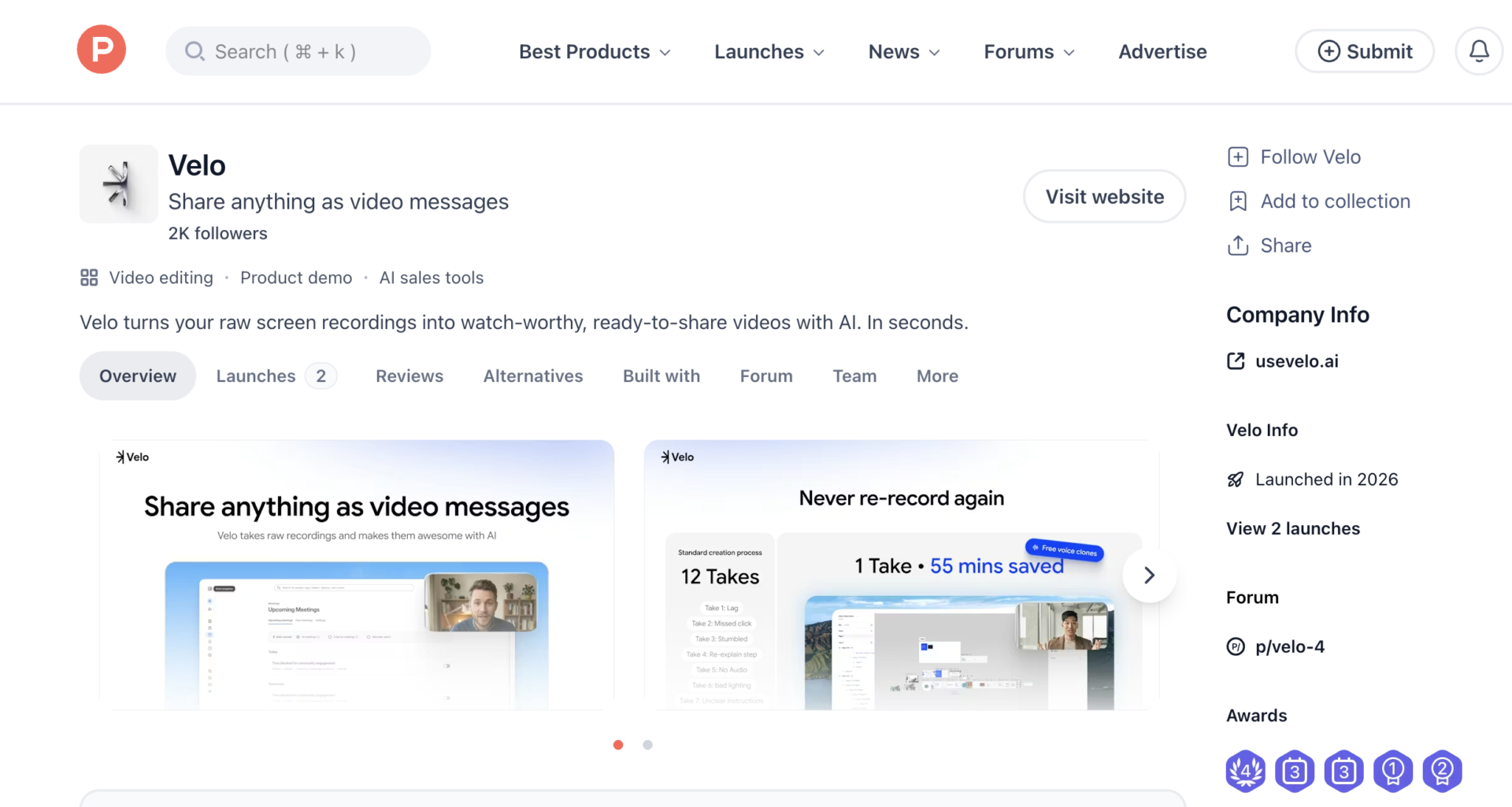Open the ribbon award badge numbered 1

pos(1393,771)
